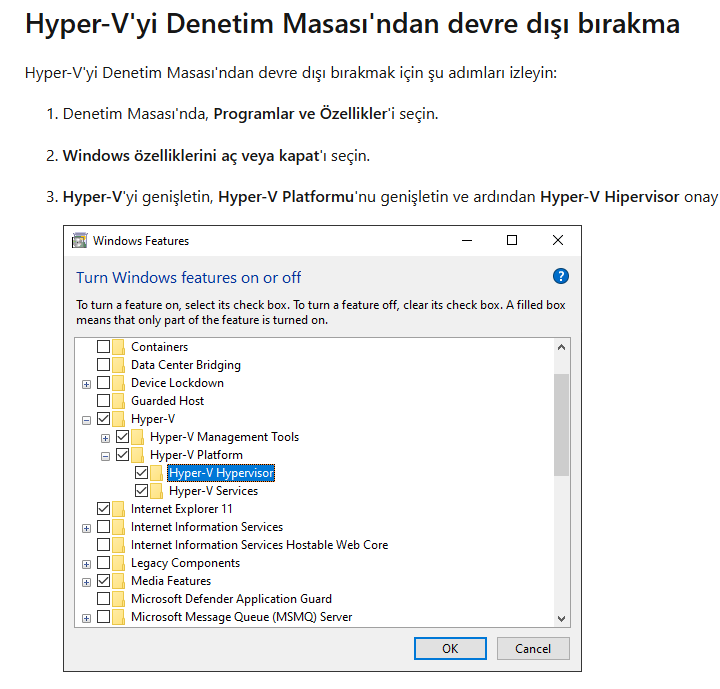
Task: Click the Legacy Components folder icon
Action: (118, 563)
